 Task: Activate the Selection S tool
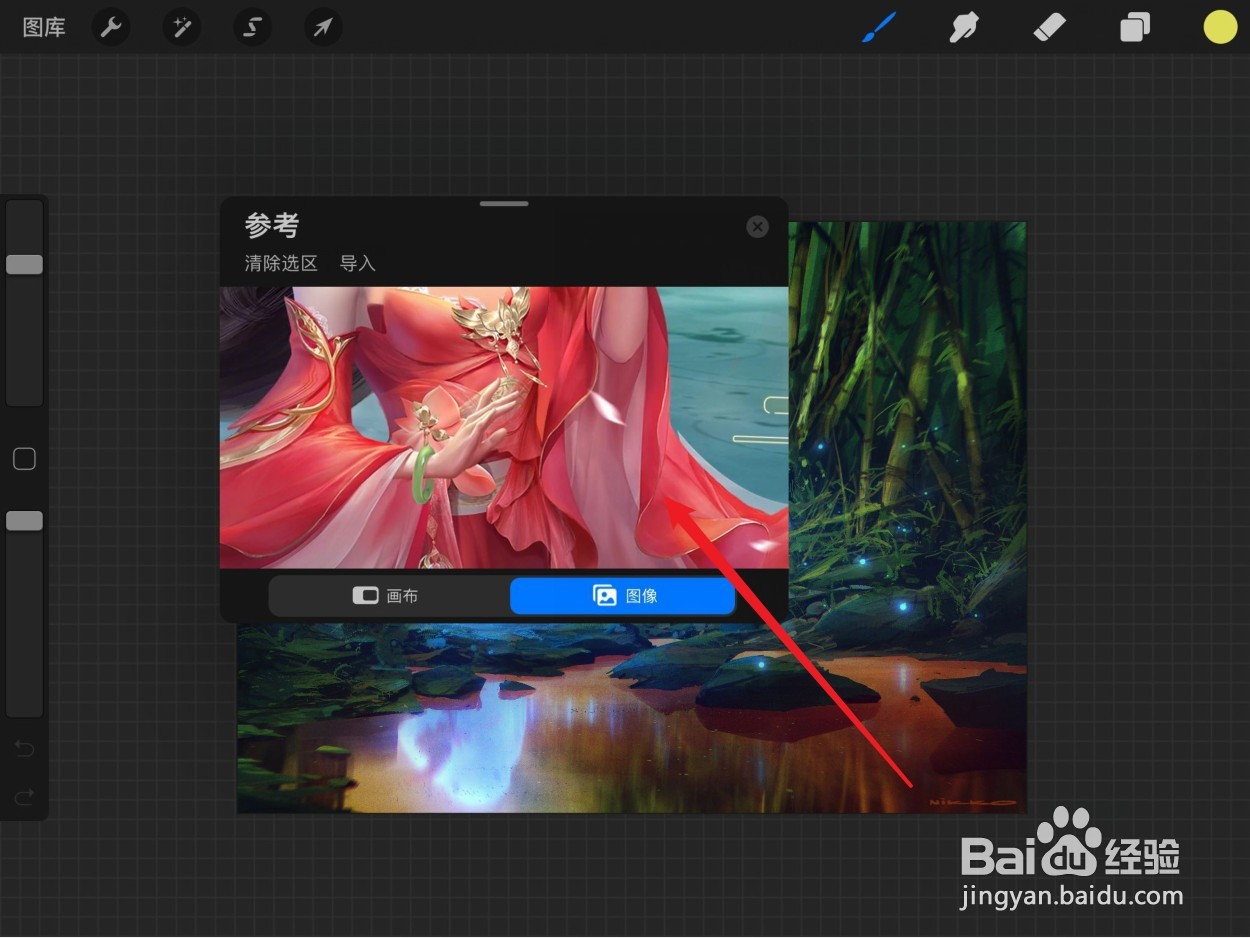(253, 27)
